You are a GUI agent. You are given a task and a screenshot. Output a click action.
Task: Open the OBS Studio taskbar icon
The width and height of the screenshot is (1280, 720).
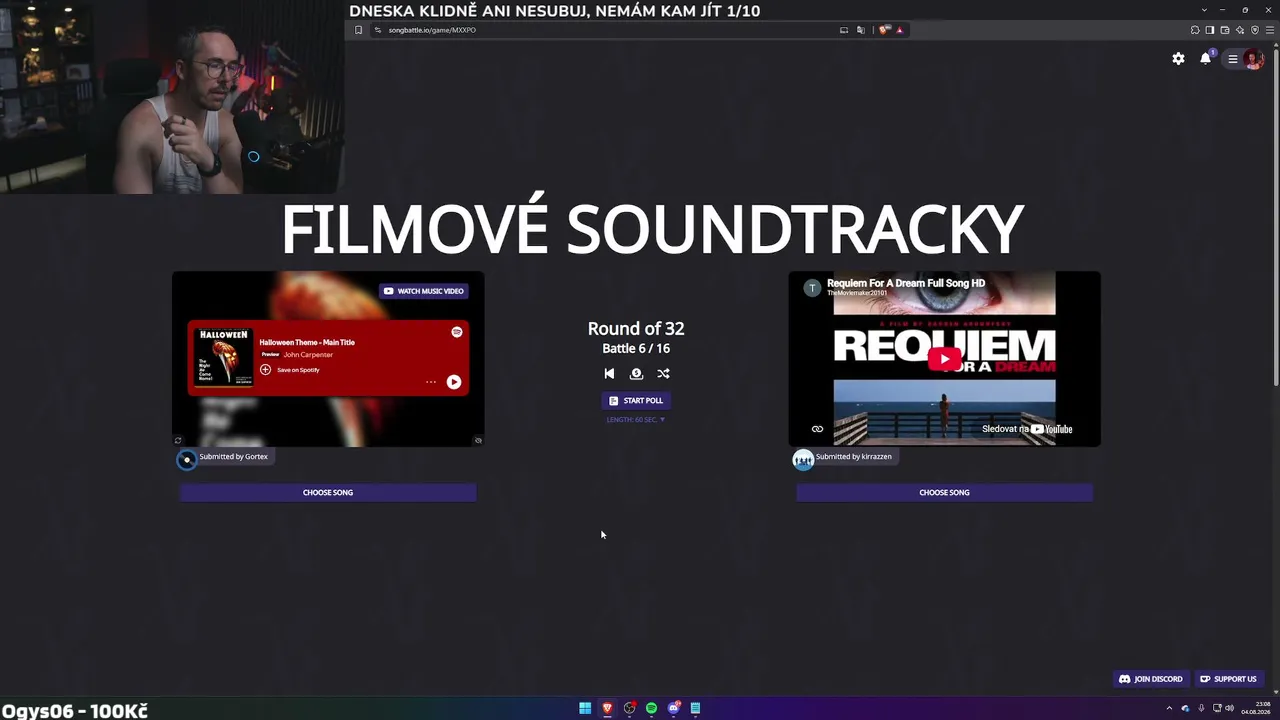tap(629, 708)
